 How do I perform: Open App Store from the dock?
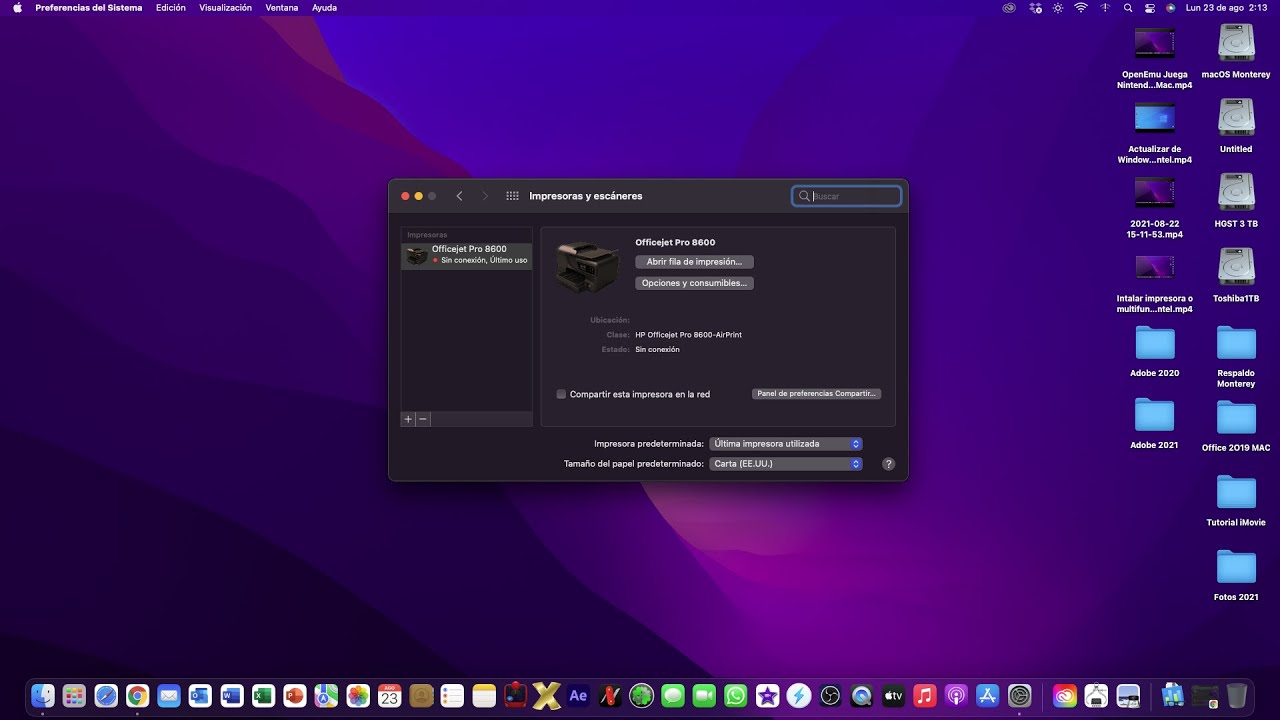pos(988,696)
